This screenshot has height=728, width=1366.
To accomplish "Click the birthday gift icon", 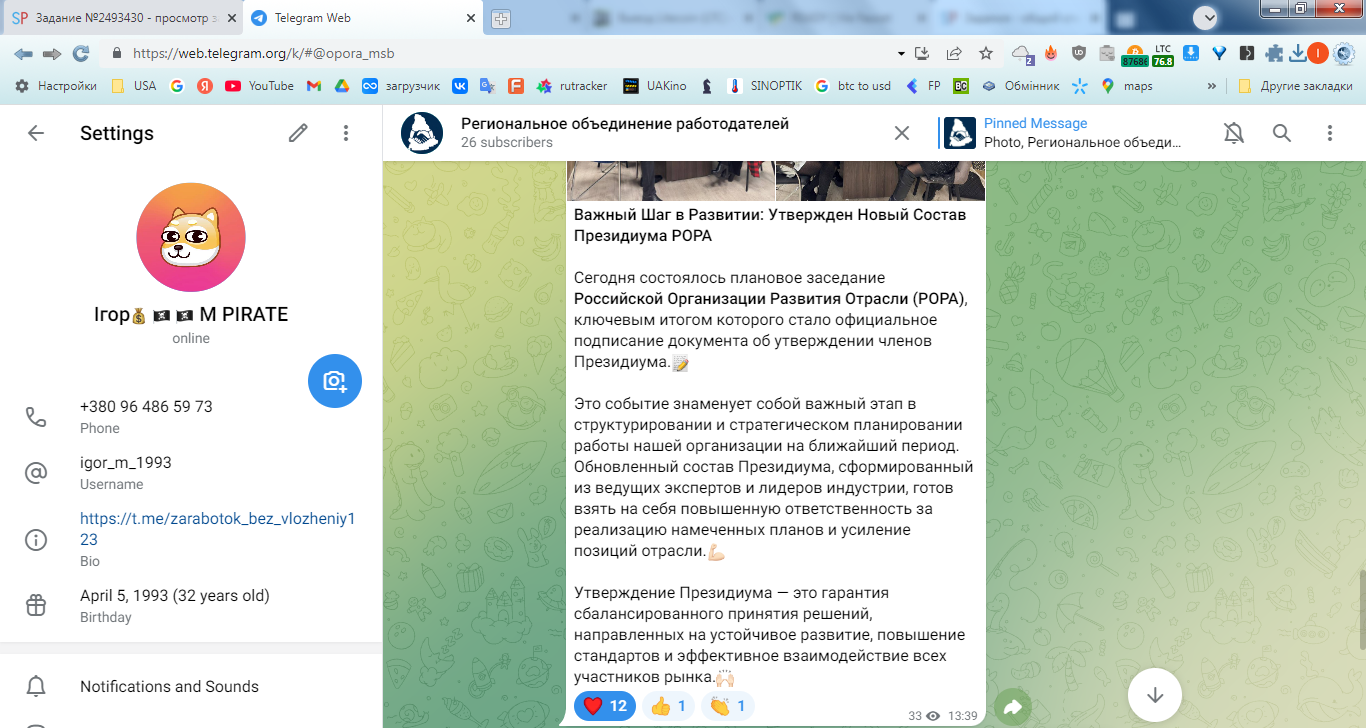I will 36,605.
